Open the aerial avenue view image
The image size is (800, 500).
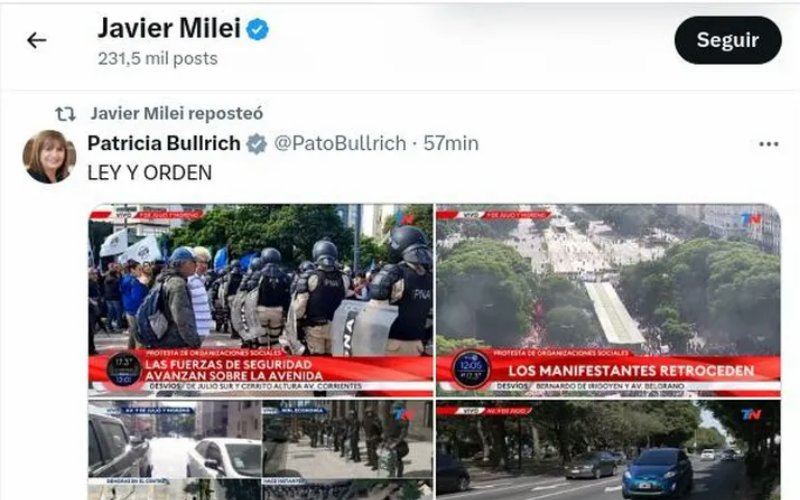pos(608,300)
